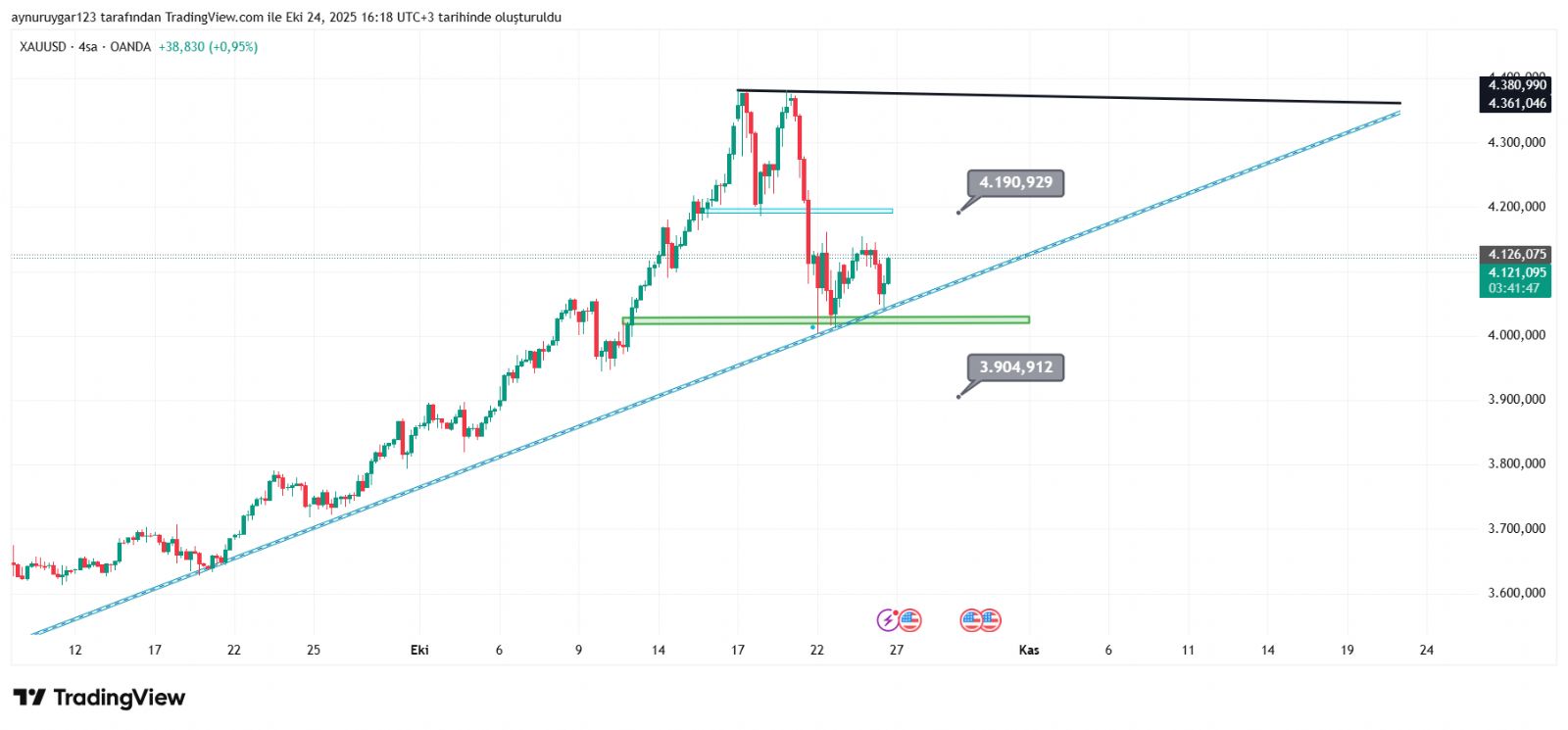
Task: Select the light blue resistance zone rectangle
Action: [x=833, y=211]
